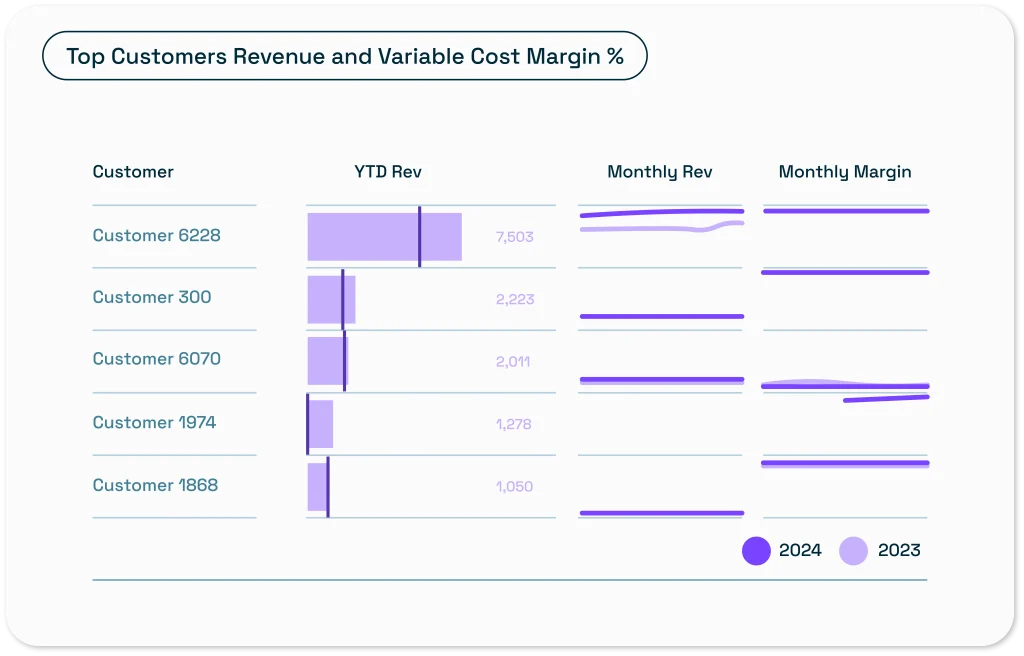Image resolution: width=1024 pixels, height=656 pixels.
Task: Click the 2023 light purple legend circle
Action: pyautogui.click(x=853, y=551)
